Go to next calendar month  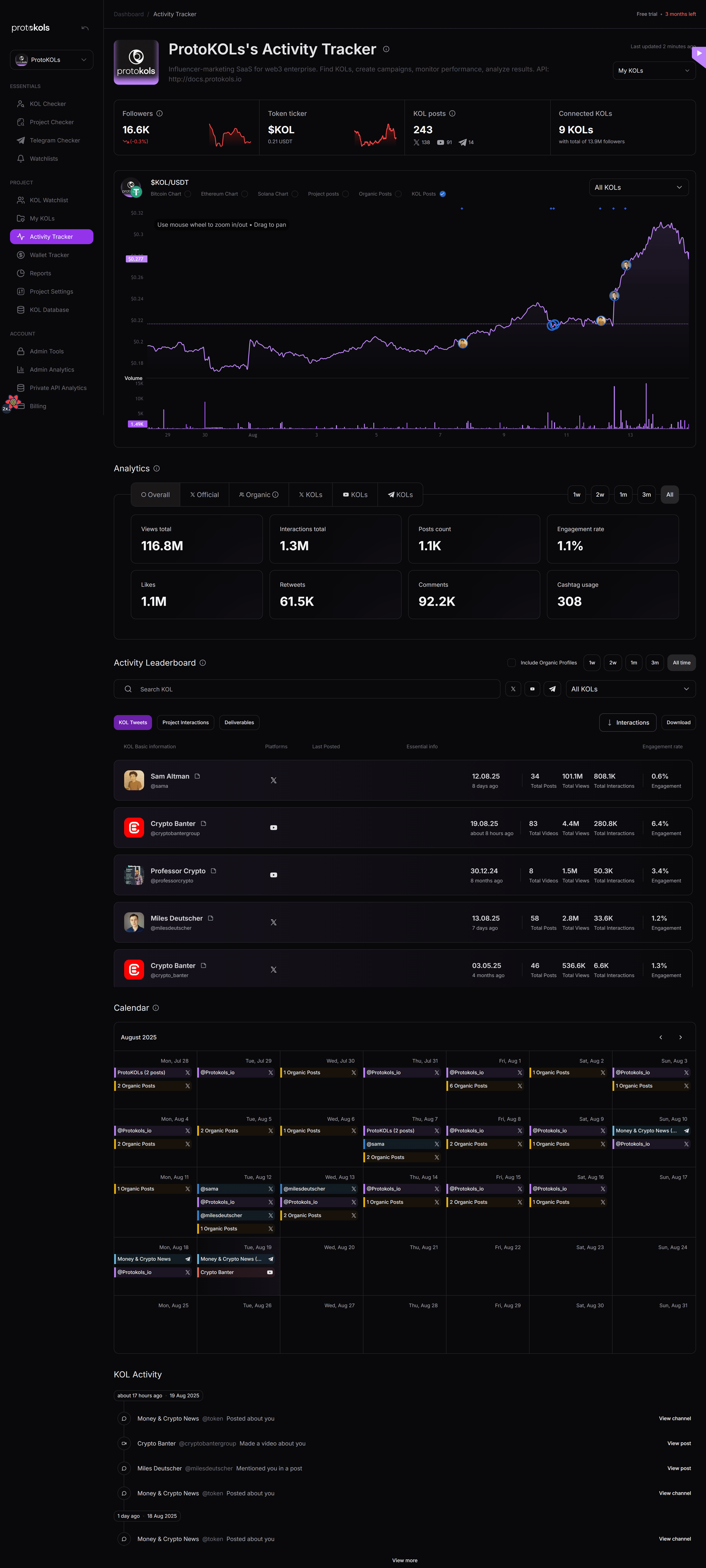(680, 1037)
